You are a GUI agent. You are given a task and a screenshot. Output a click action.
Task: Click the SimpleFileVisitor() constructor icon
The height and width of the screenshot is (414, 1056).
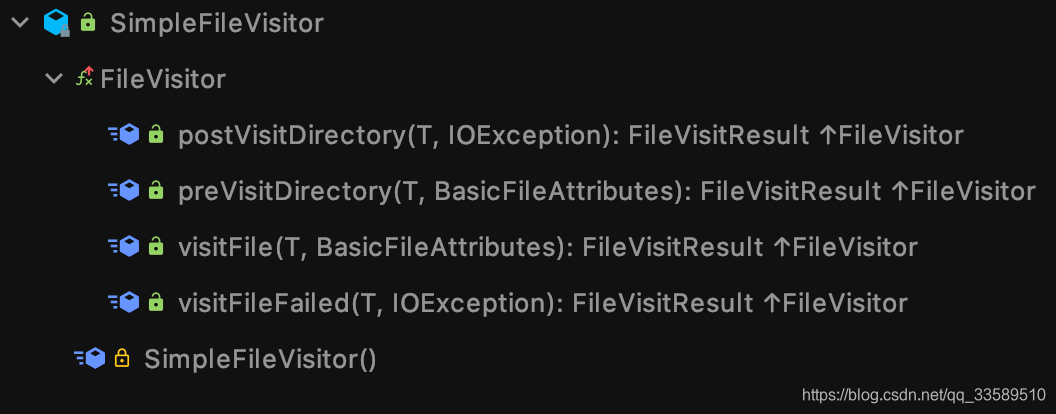pyautogui.click(x=89, y=358)
